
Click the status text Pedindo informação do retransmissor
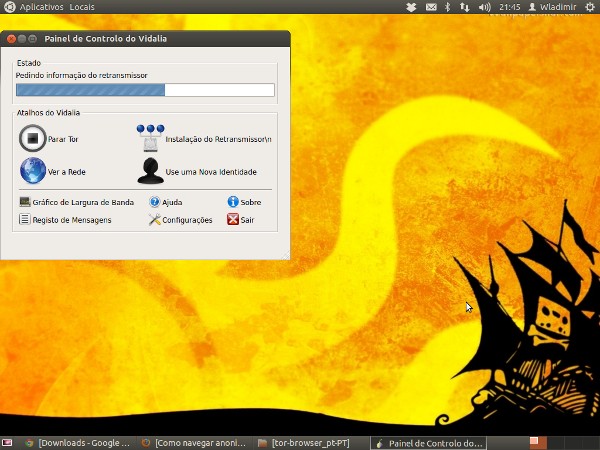[82, 75]
